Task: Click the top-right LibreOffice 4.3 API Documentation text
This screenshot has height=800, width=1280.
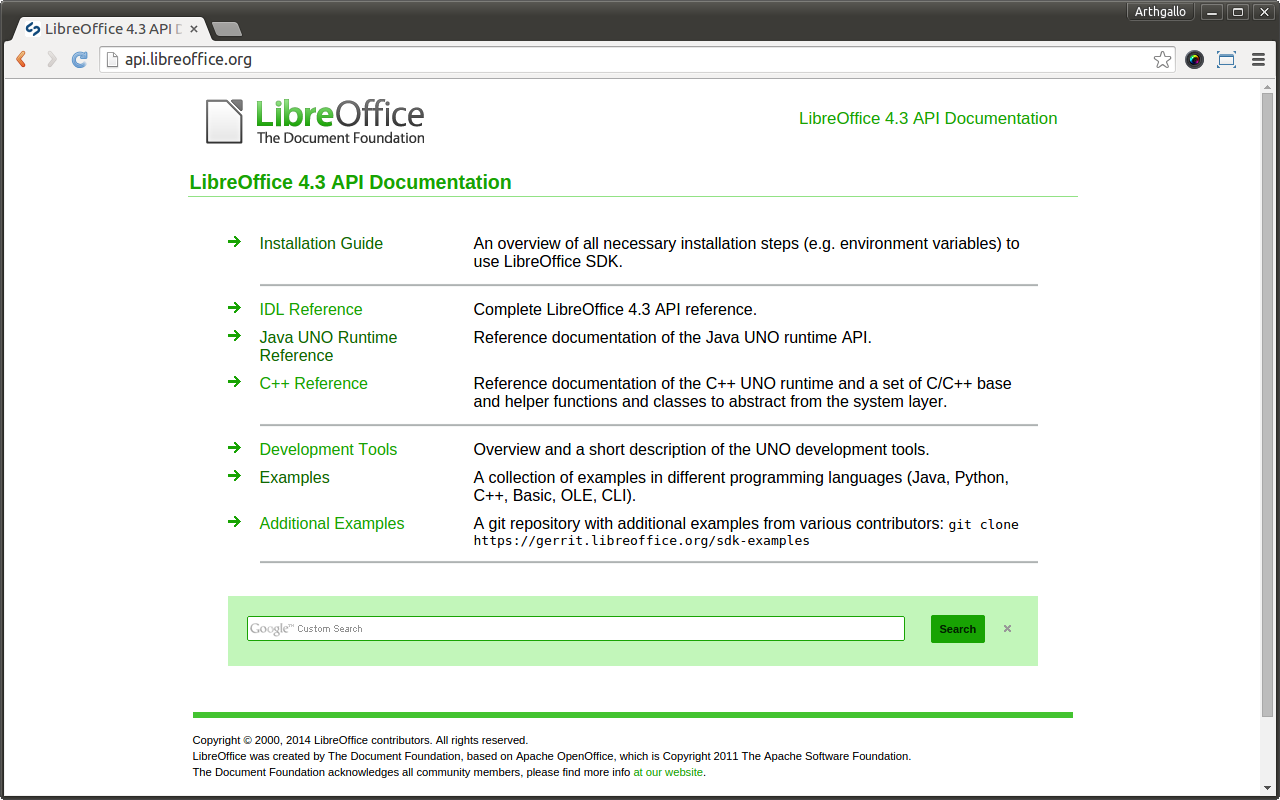Action: (x=928, y=118)
